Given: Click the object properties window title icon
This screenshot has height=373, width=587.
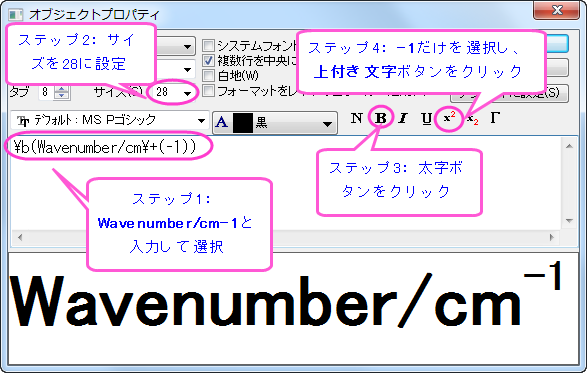Looking at the screenshot, I should [16, 15].
